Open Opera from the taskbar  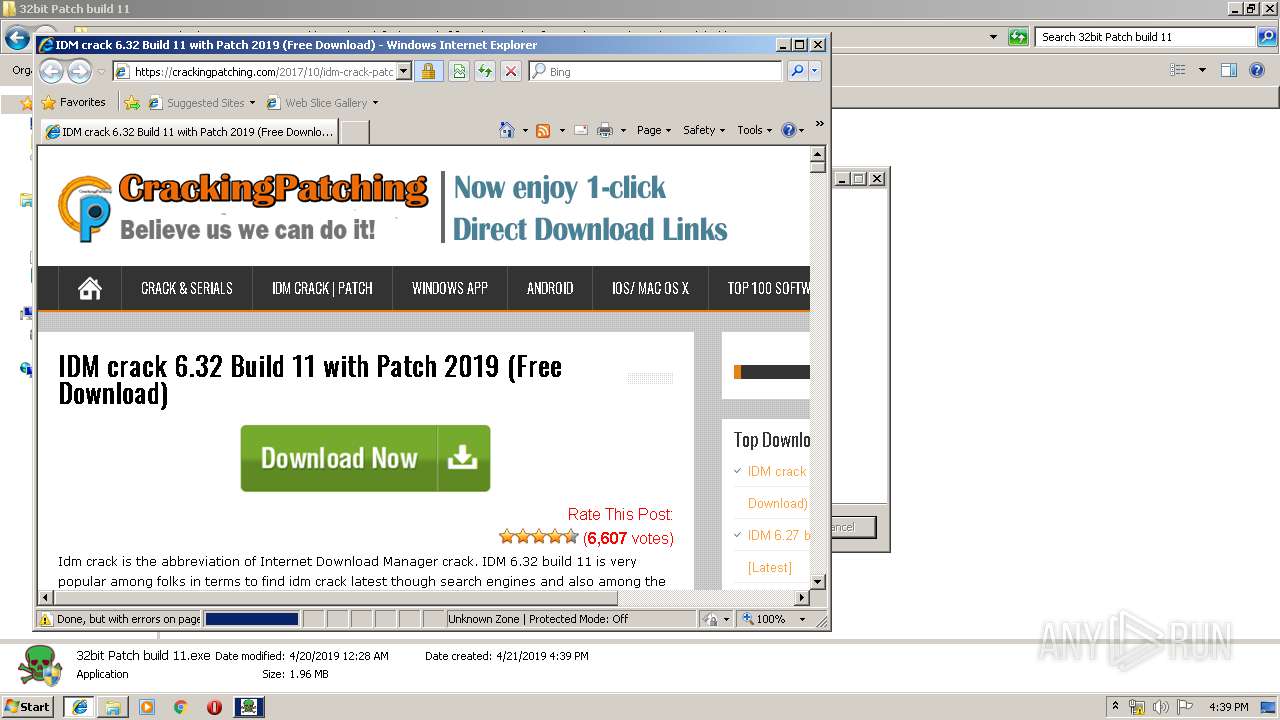pos(214,706)
